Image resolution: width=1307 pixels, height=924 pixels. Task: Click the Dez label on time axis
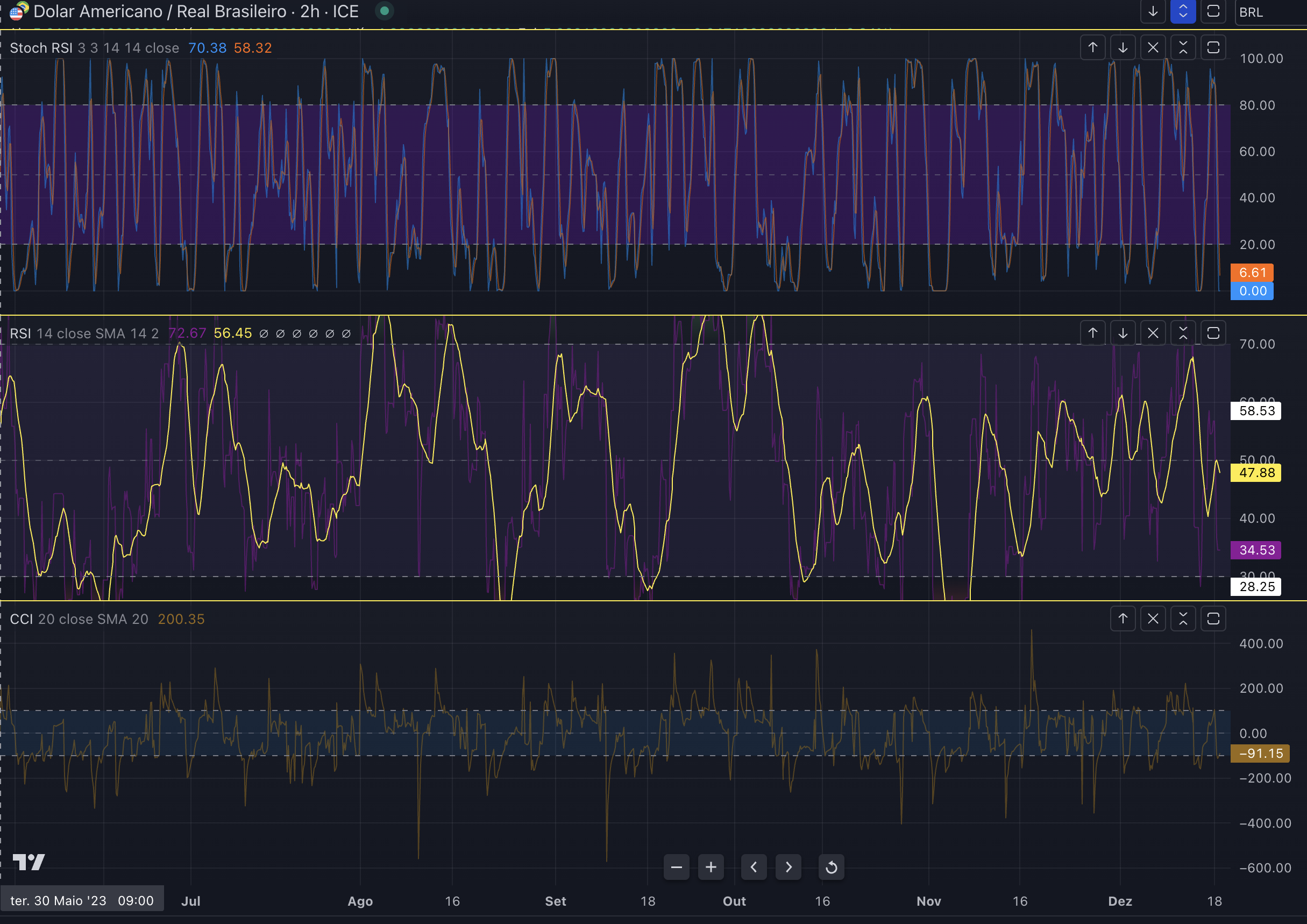(x=1120, y=901)
